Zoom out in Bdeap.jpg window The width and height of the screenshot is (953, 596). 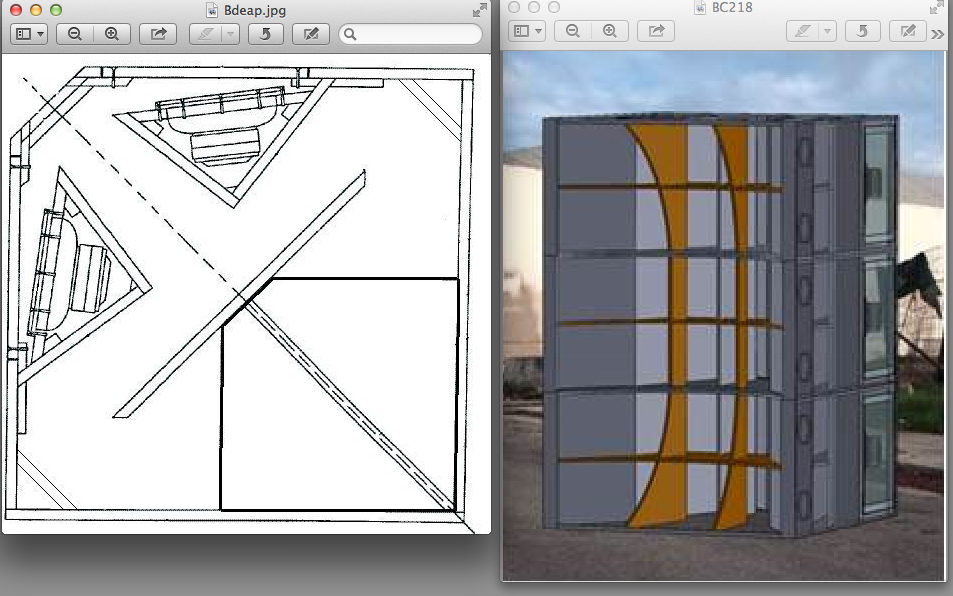[x=75, y=34]
